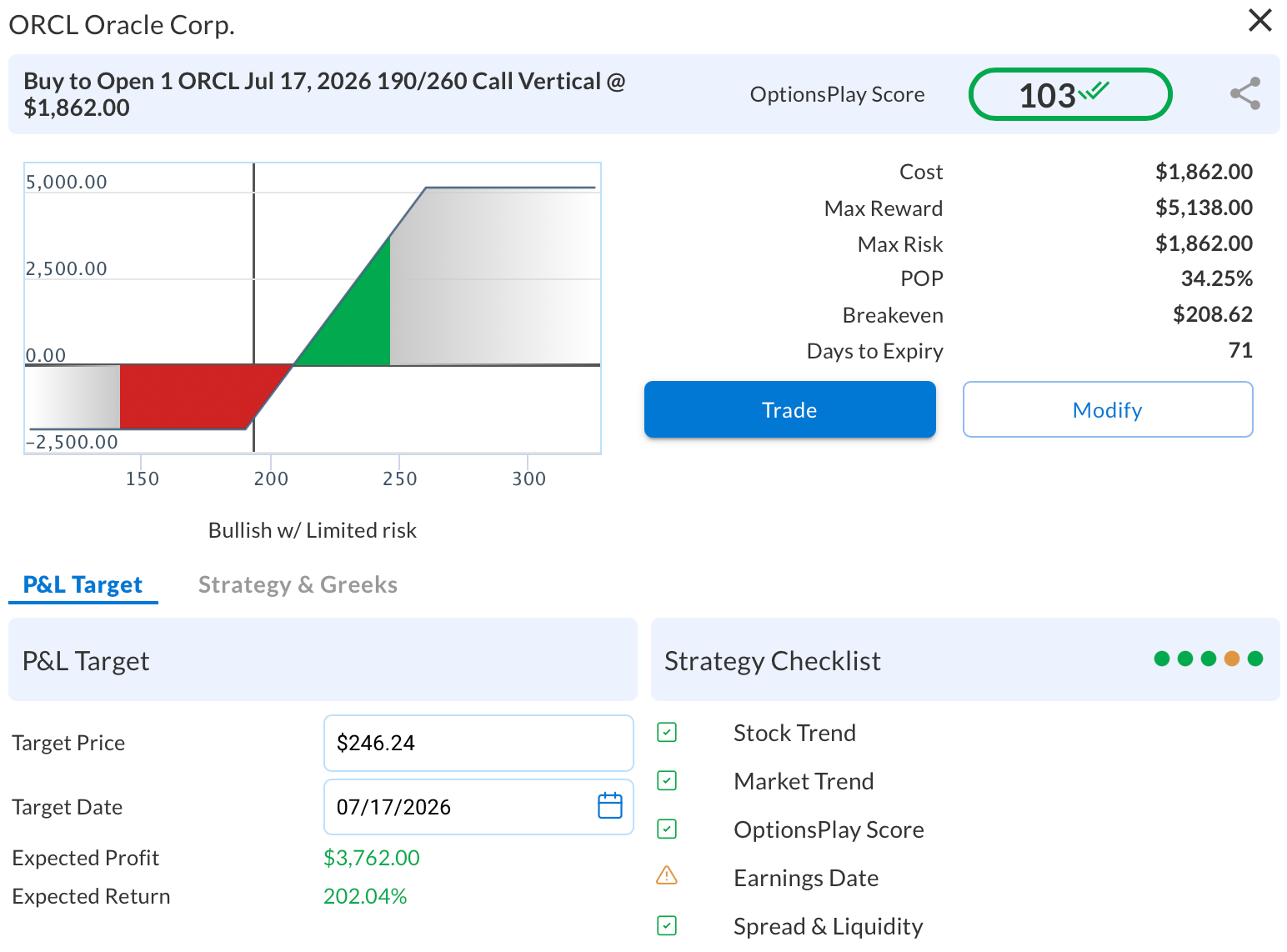Click the OptionsPlay Score checklist check icon
The height and width of the screenshot is (952, 1287).
tap(667, 829)
